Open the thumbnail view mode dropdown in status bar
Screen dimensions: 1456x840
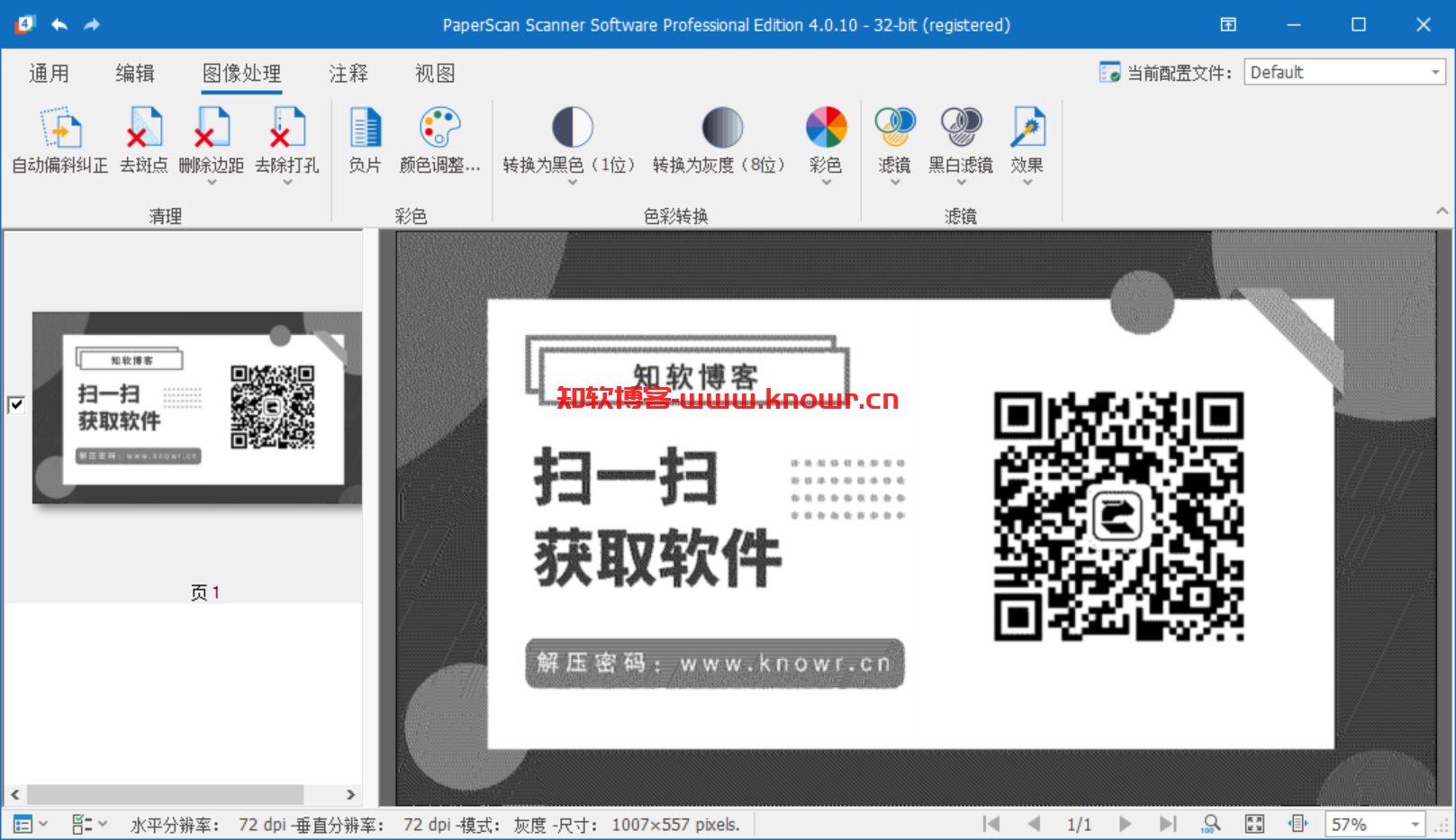[x=32, y=824]
